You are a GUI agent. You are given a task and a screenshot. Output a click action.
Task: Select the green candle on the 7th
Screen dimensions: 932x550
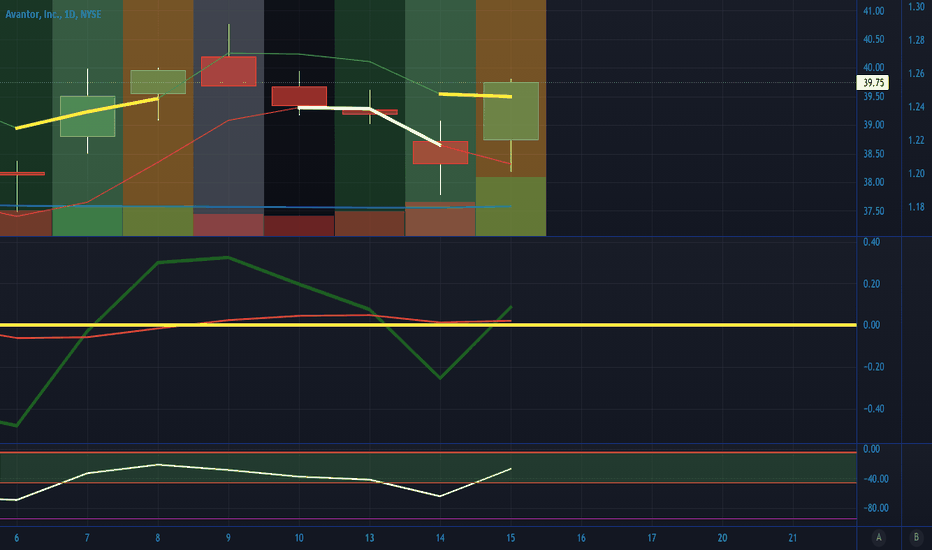[87, 117]
